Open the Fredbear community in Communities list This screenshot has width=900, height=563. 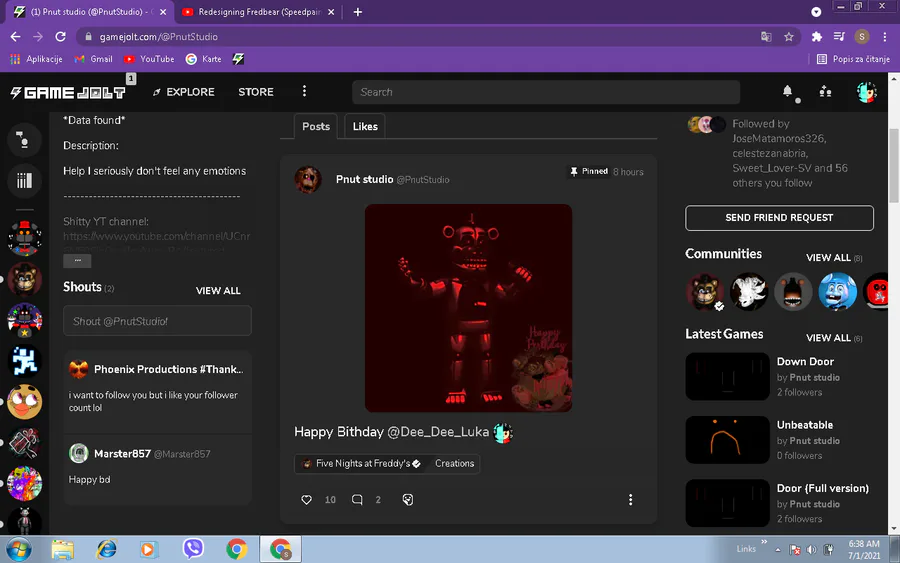[x=705, y=292]
